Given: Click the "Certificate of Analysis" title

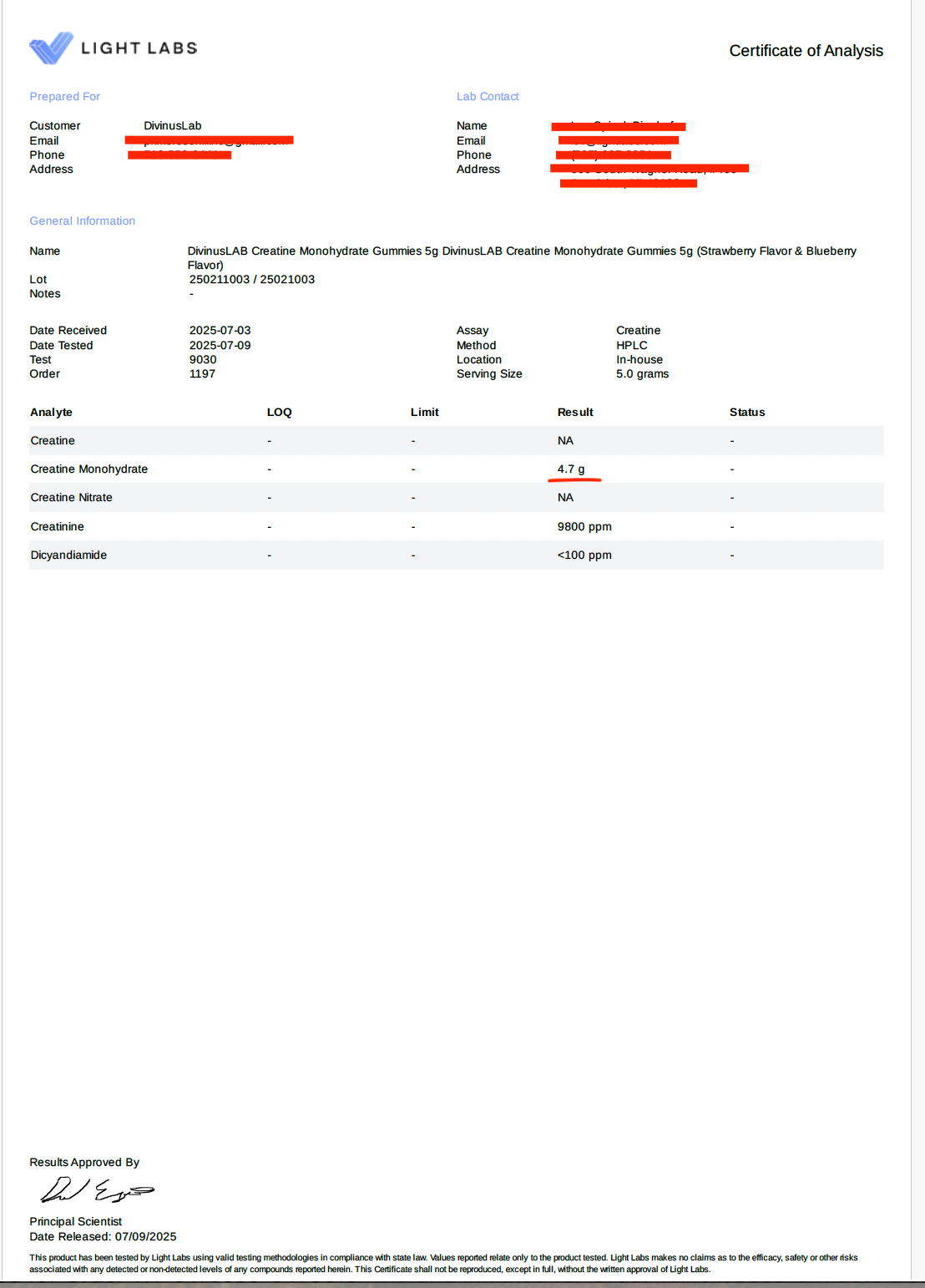Looking at the screenshot, I should tap(805, 51).
